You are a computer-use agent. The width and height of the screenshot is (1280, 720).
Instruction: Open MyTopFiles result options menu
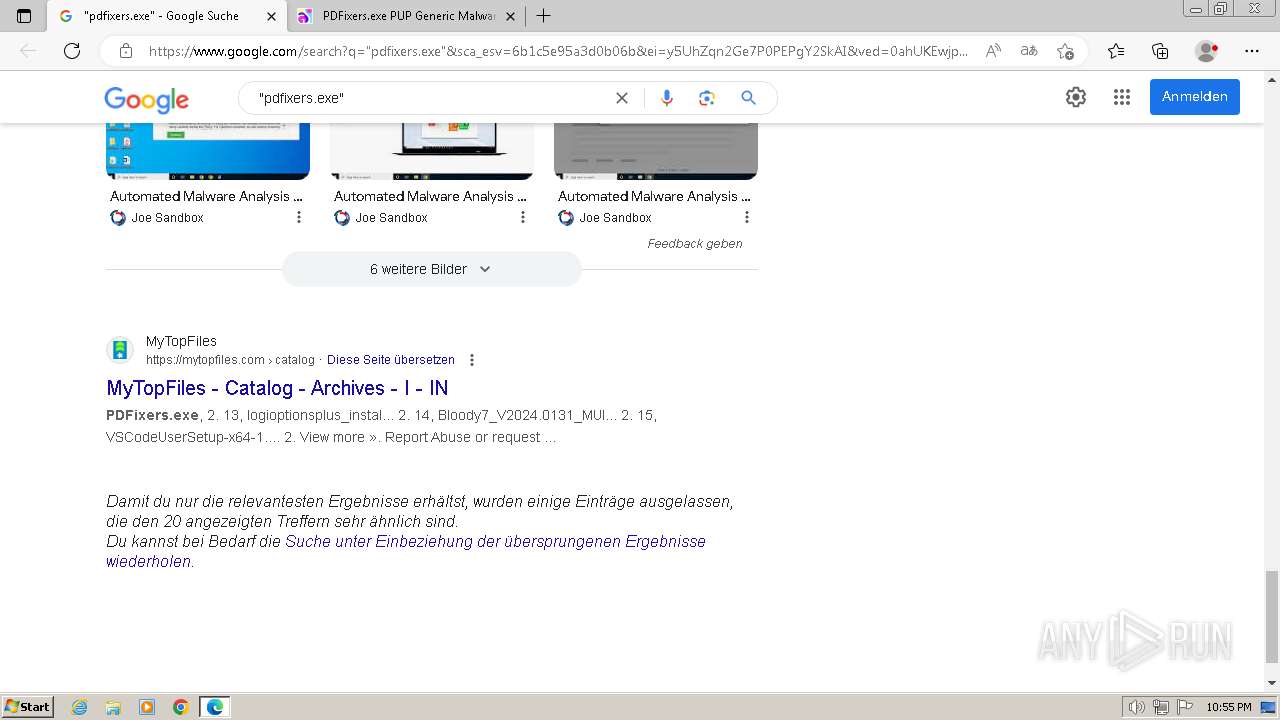click(x=472, y=360)
